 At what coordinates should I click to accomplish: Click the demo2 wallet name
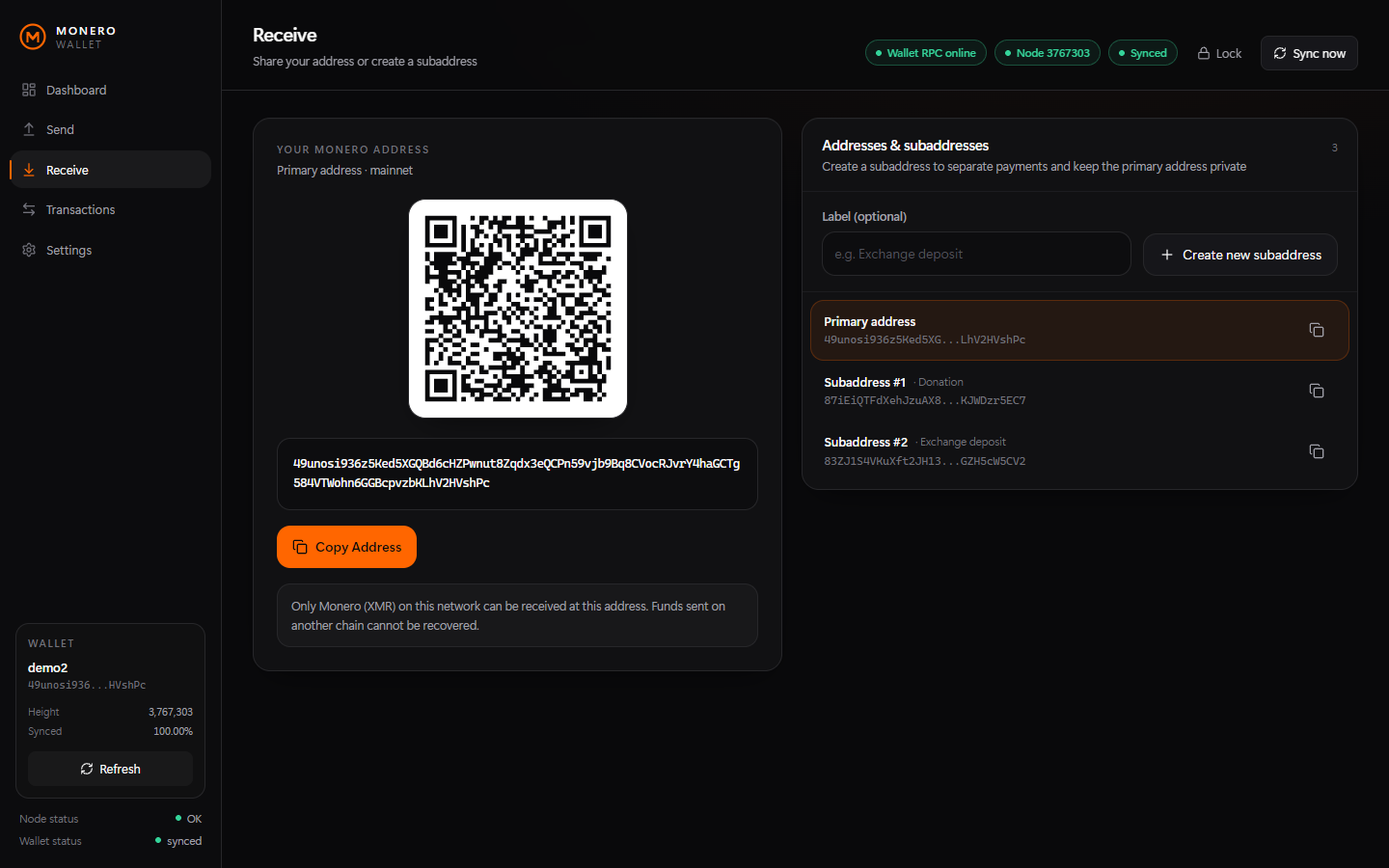[47, 667]
